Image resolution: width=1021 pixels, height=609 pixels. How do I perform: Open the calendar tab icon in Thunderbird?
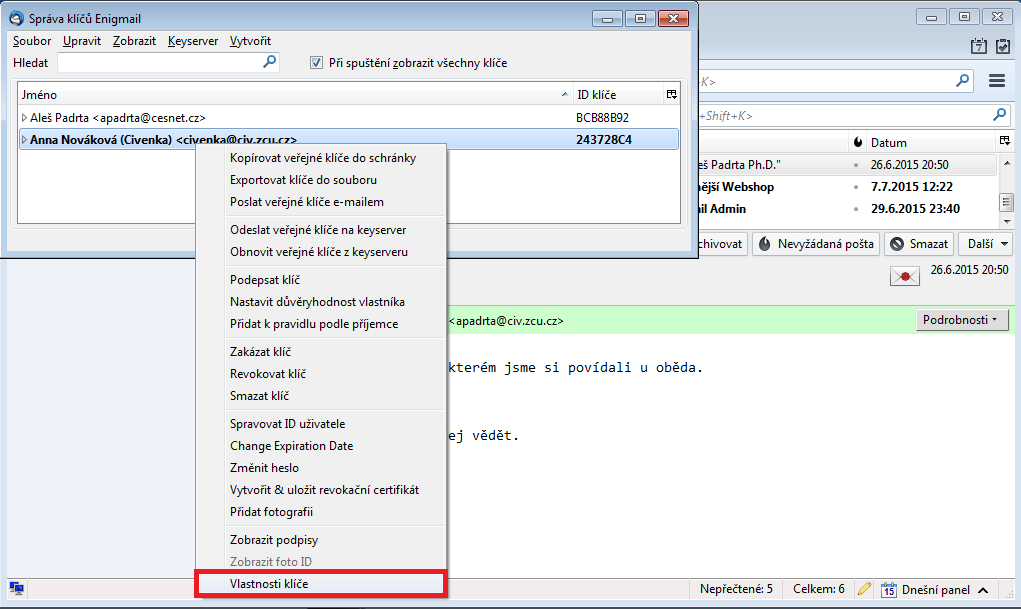coord(978,46)
